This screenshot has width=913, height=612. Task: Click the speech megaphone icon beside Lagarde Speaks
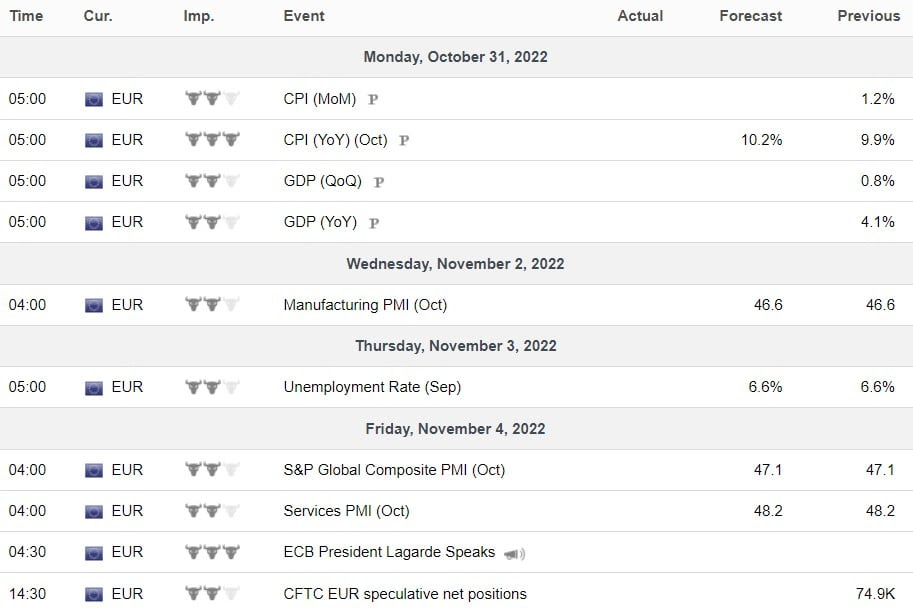point(514,553)
